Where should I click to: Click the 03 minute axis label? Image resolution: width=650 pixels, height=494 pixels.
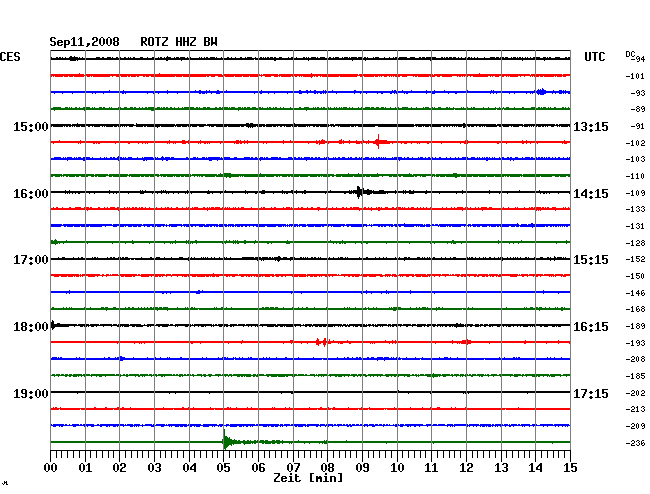[x=154, y=468]
